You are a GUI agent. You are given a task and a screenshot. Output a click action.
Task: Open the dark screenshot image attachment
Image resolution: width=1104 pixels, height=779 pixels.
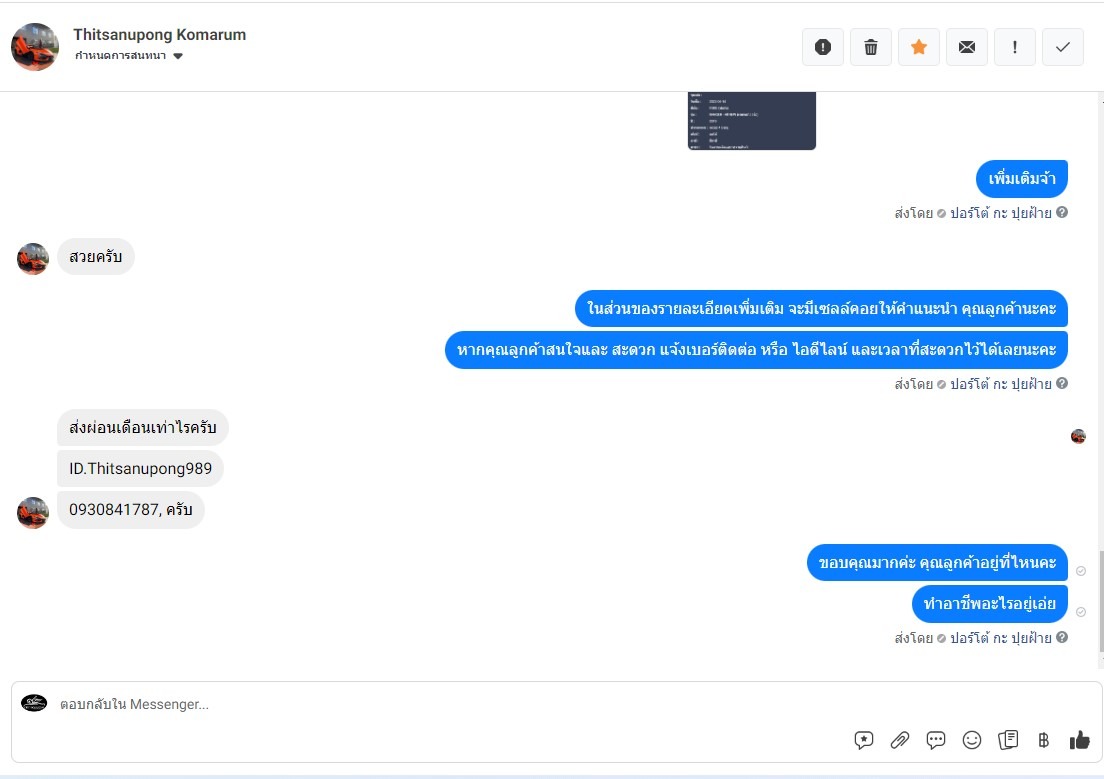pyautogui.click(x=751, y=120)
